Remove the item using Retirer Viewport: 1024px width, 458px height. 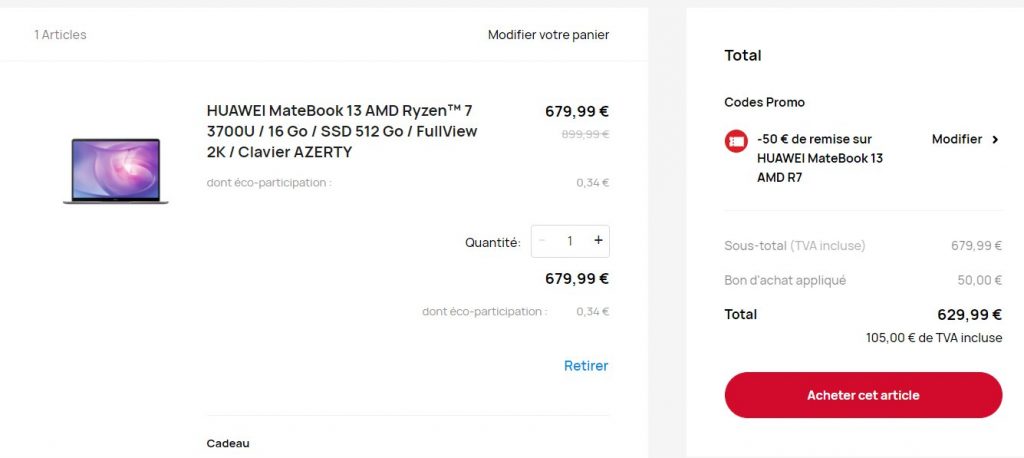(586, 366)
